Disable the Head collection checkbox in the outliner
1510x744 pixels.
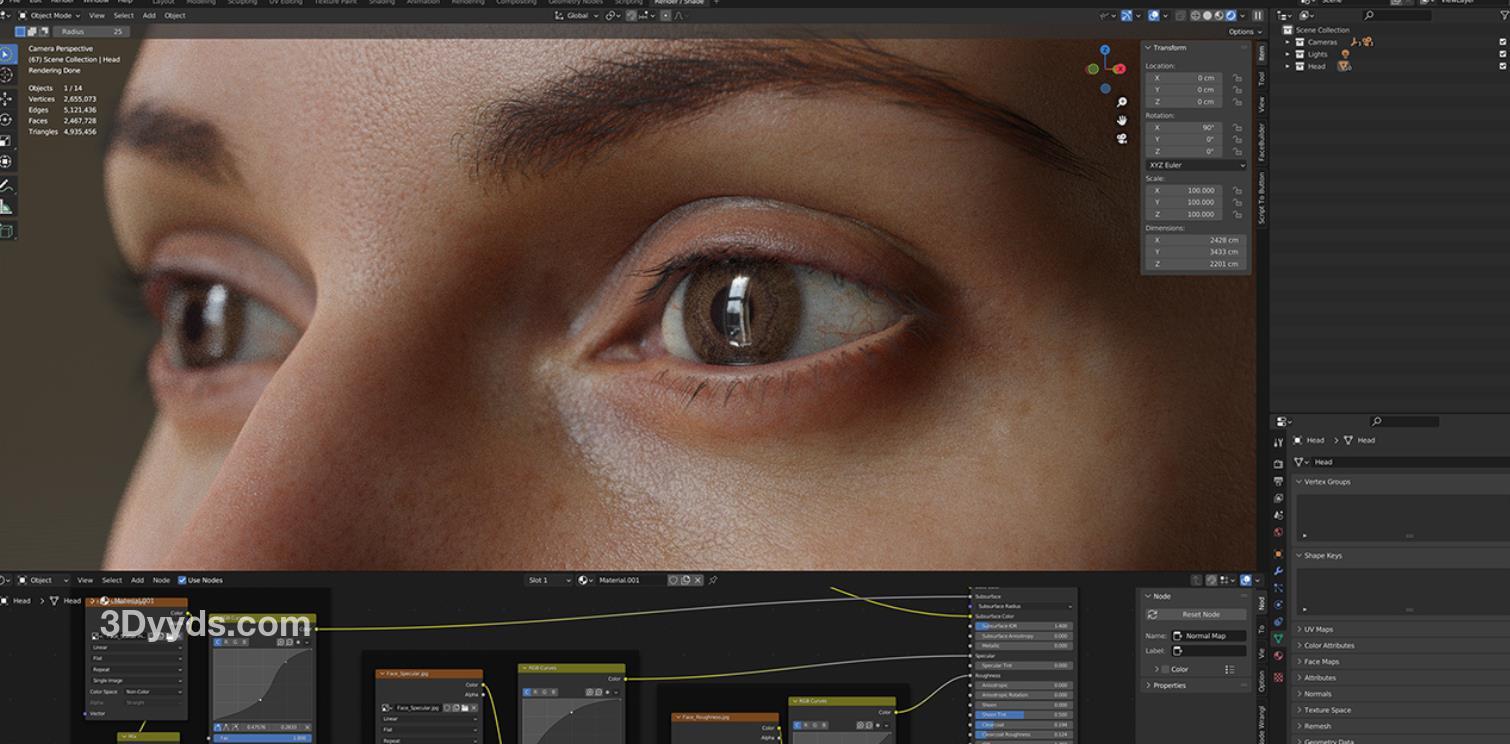click(x=1502, y=66)
